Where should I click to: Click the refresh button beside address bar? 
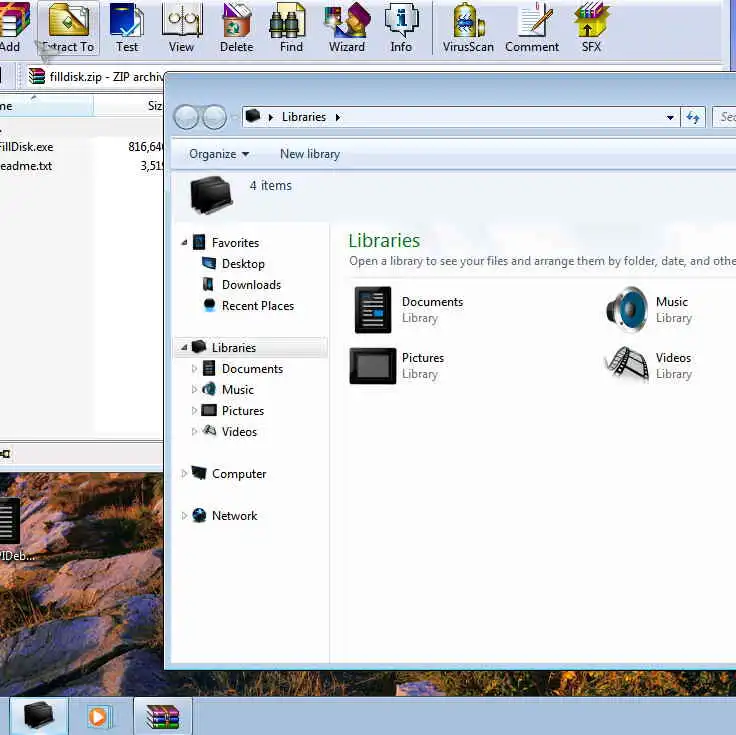[693, 117]
